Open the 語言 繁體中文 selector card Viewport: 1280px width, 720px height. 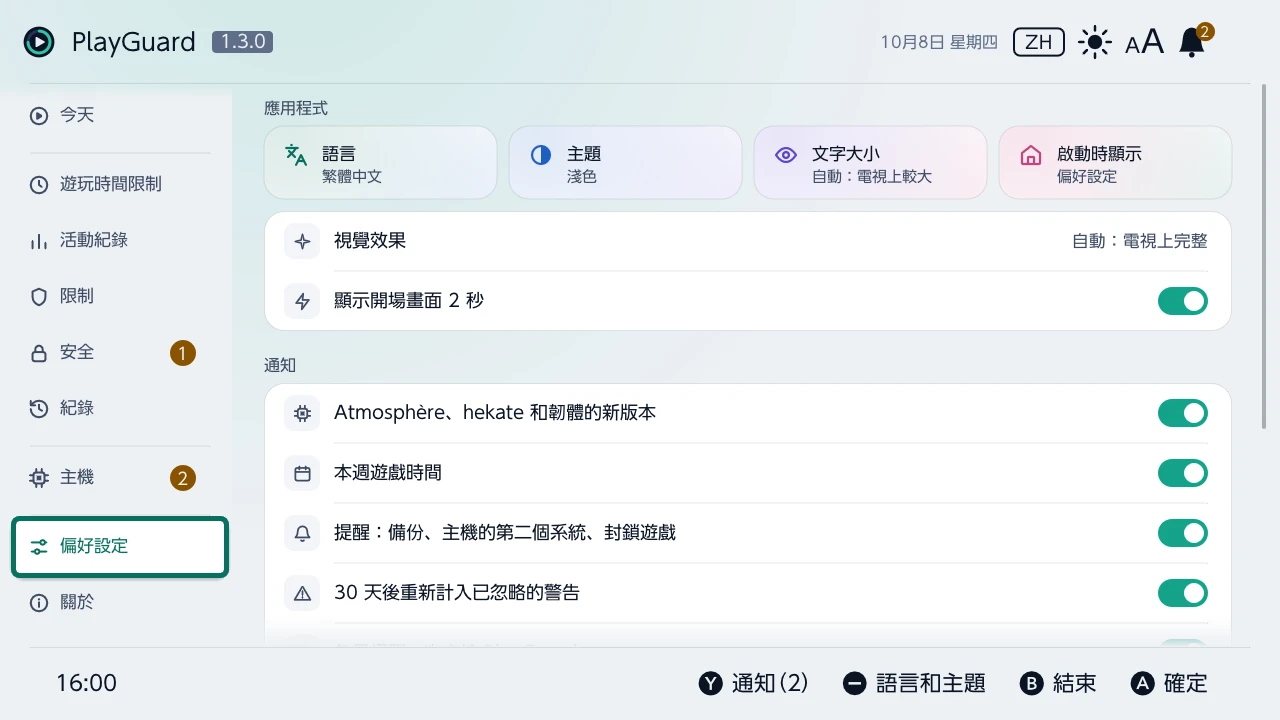[x=380, y=162]
